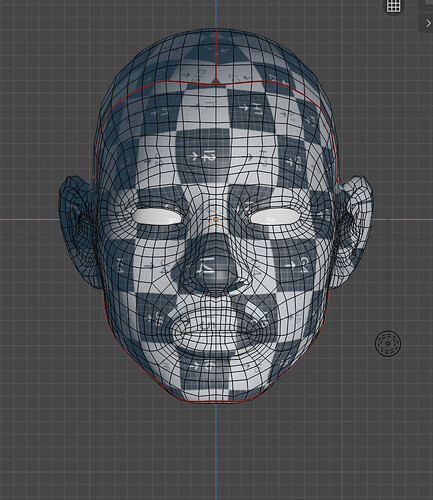Expand the sidebar with the chevron arrow
Viewport: 433px width, 500px height.
pos(428,23)
